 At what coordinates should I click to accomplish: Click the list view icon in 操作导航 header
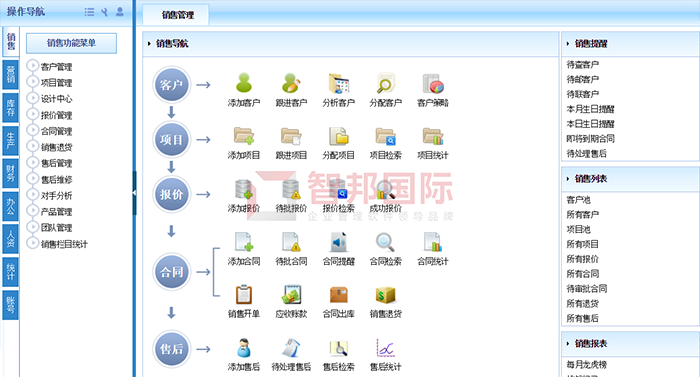(89, 12)
